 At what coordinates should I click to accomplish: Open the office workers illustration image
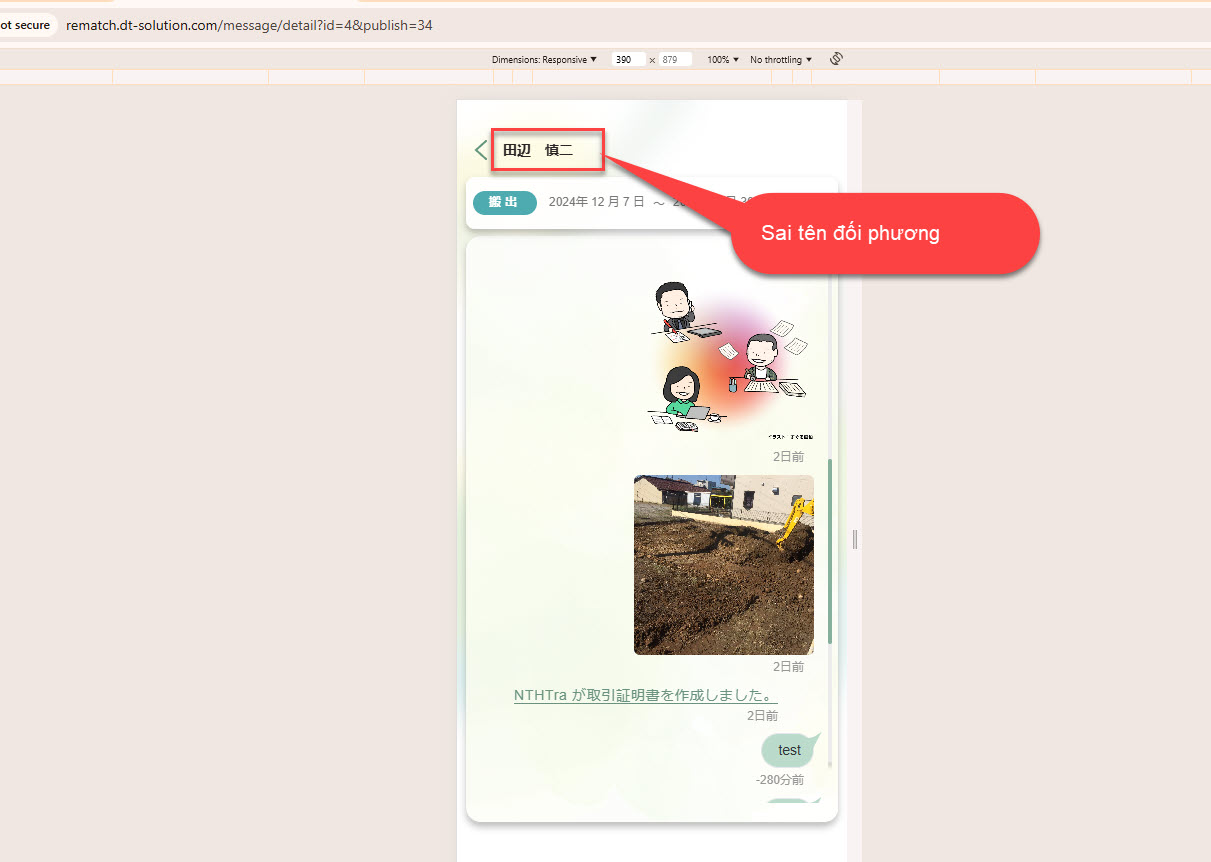pyautogui.click(x=732, y=360)
